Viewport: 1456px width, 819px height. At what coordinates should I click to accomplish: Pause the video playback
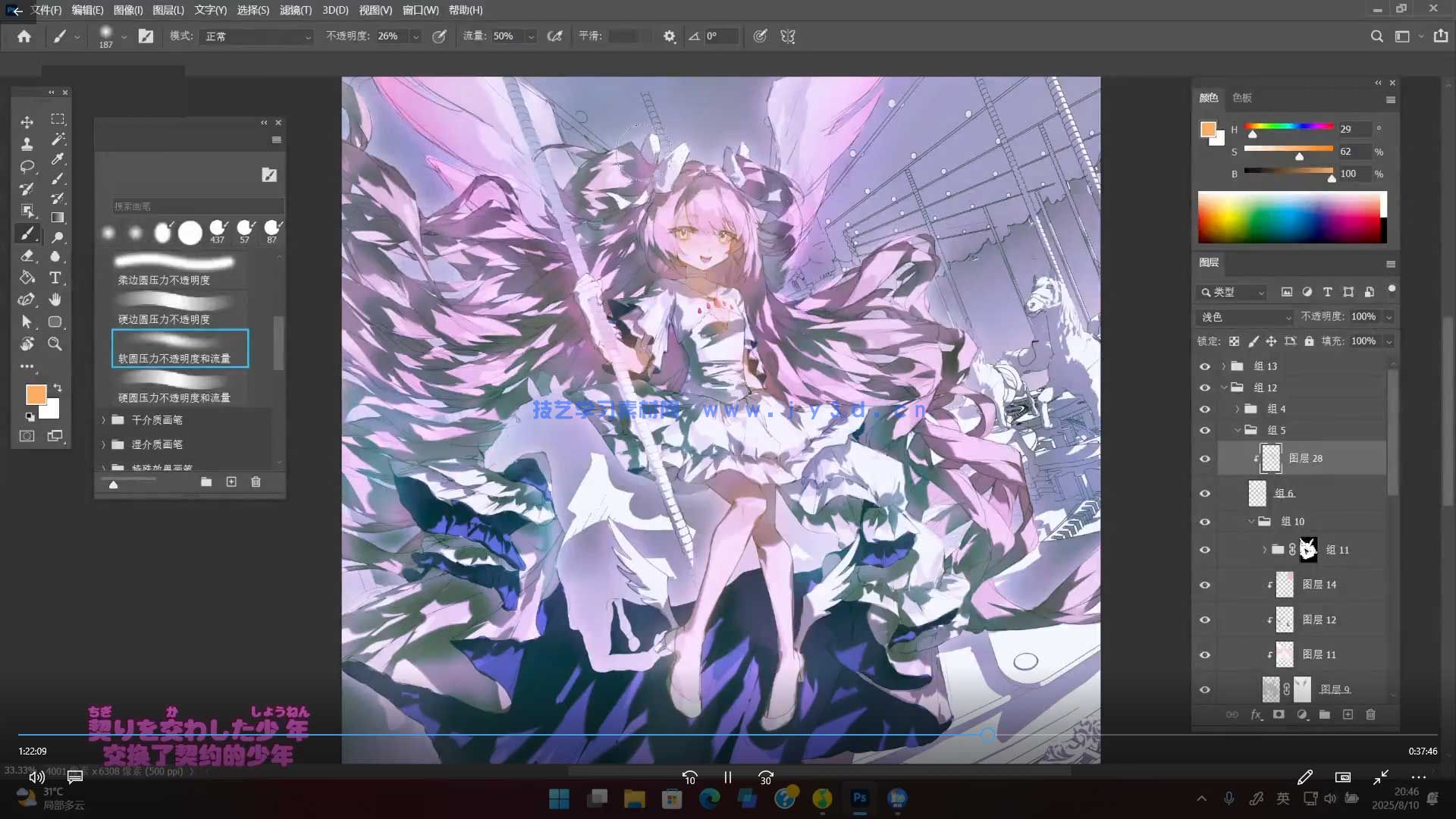tap(727, 777)
